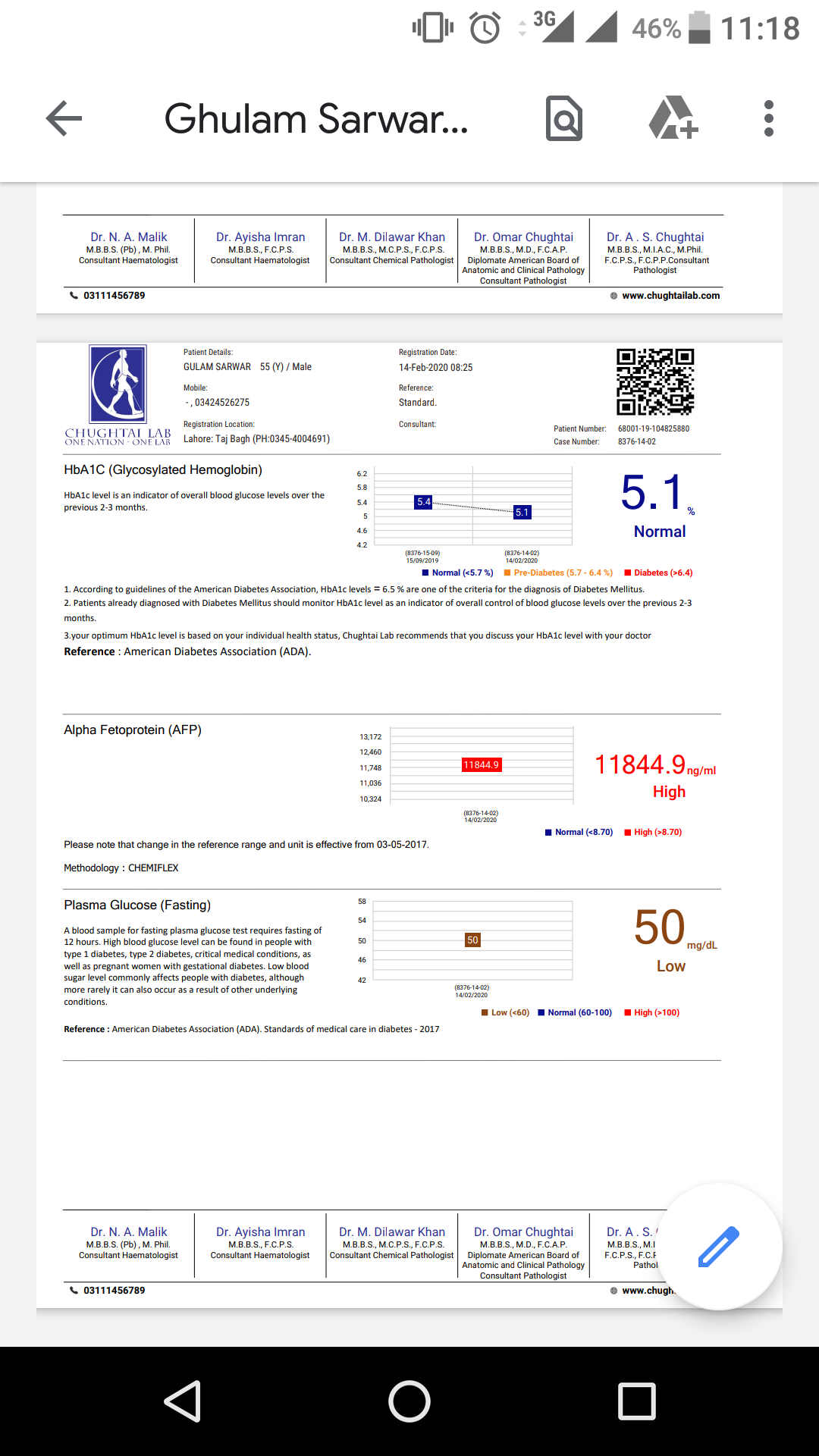
Task: Tap the Chughtai Lab logo
Action: click(118, 395)
